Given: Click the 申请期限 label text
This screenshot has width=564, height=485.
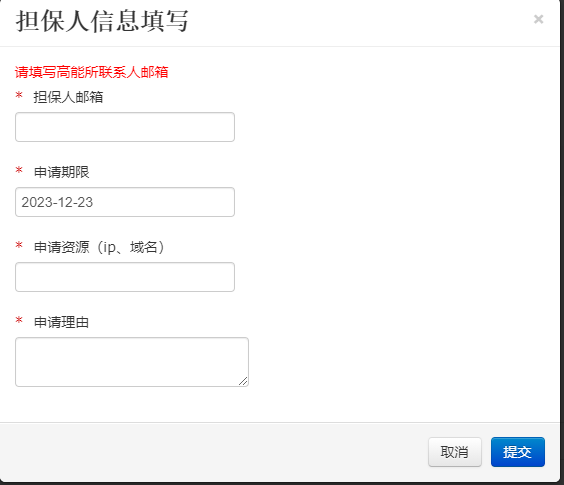Looking at the screenshot, I should 62,172.
